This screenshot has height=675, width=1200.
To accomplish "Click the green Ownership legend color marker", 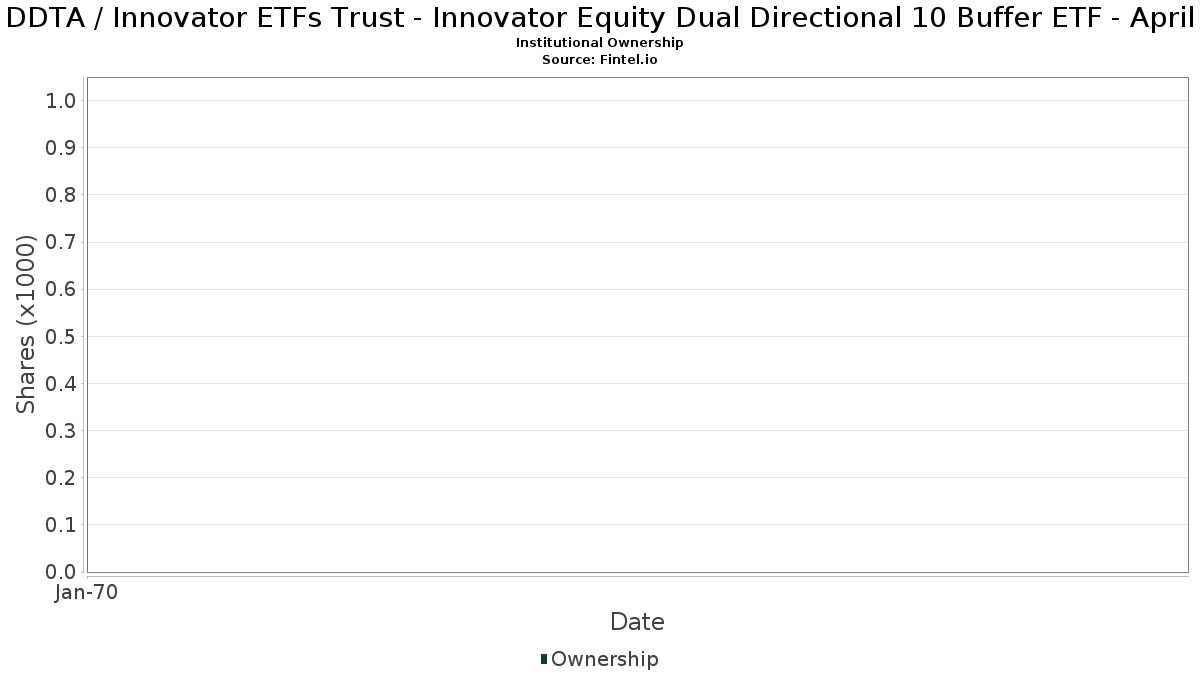I will (544, 659).
